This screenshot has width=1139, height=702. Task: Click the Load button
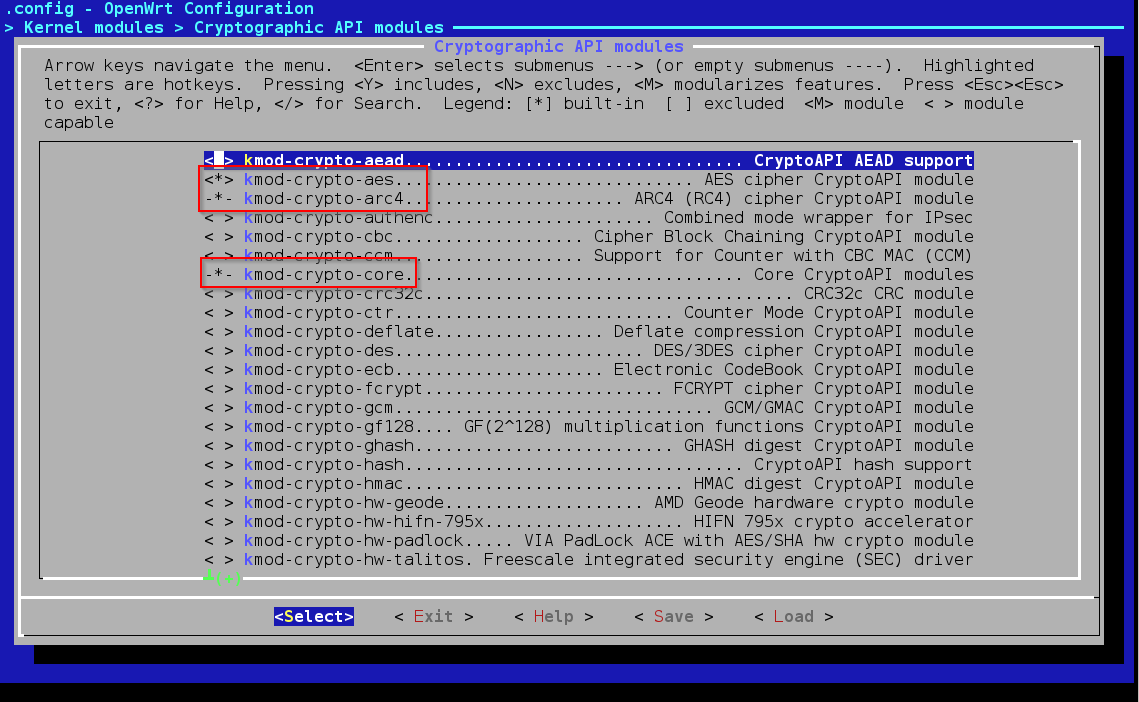click(x=793, y=617)
